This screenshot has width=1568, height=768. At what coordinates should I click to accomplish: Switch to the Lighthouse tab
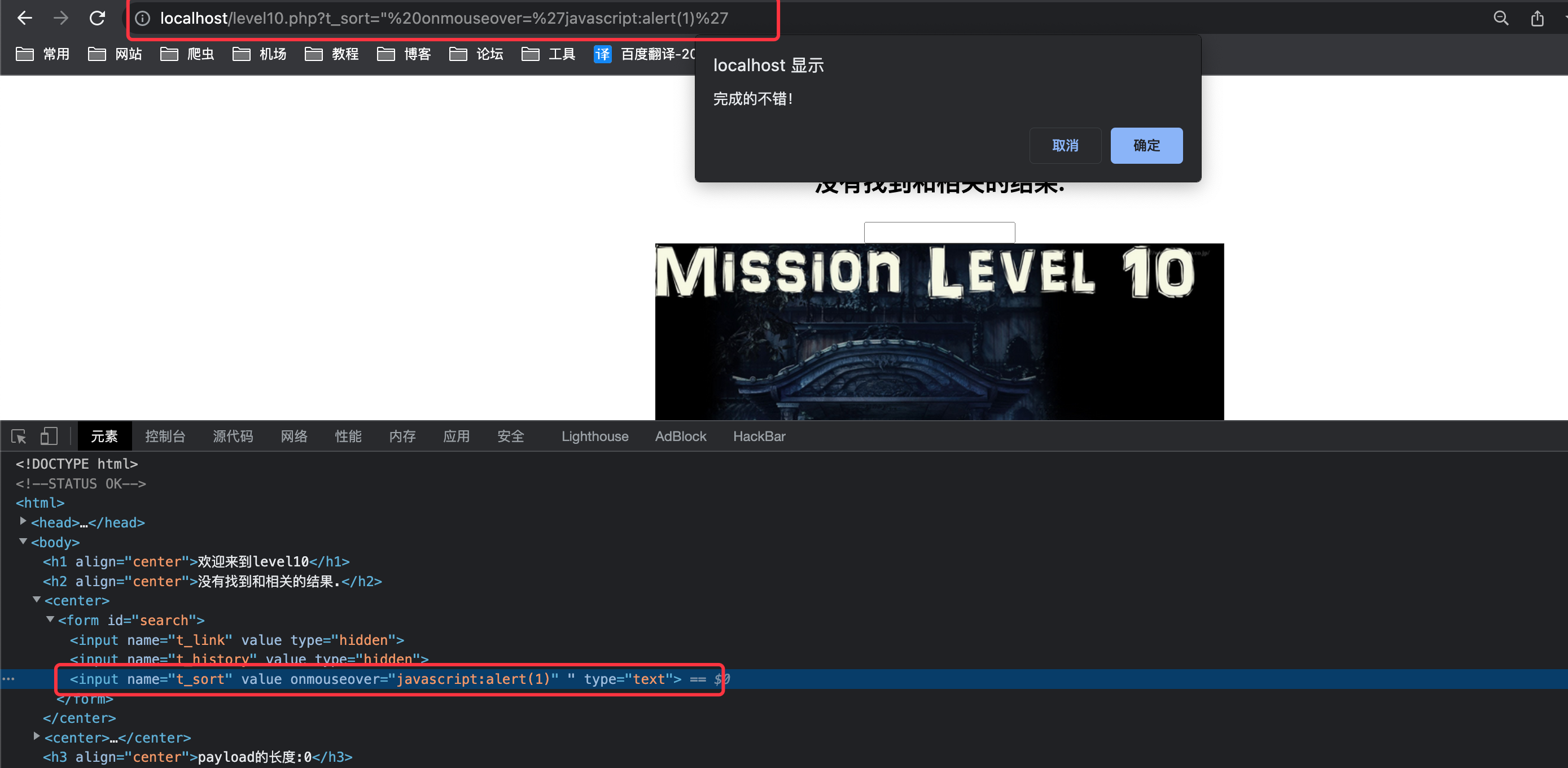click(x=594, y=436)
